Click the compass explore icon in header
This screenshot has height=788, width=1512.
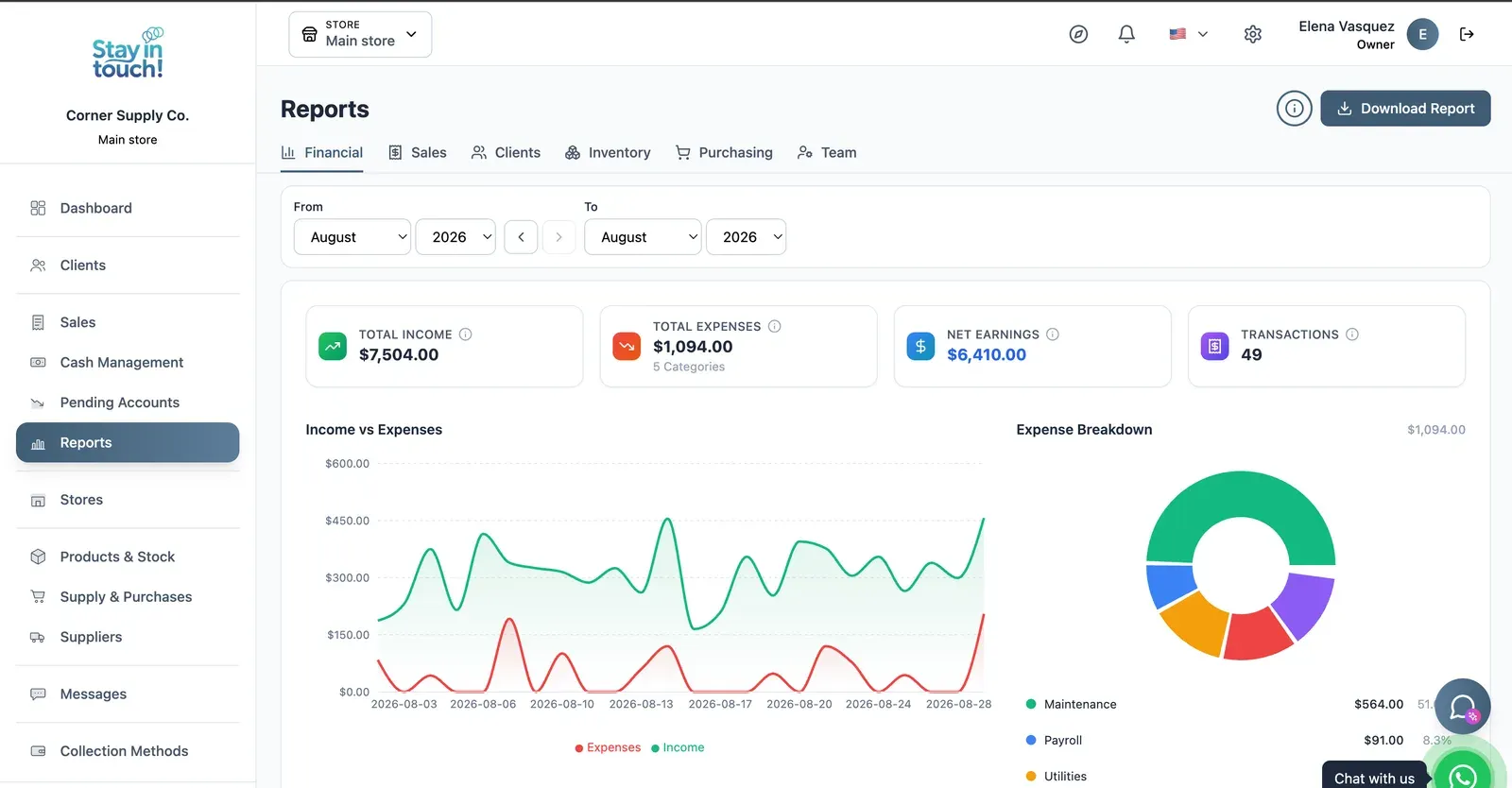[x=1078, y=34]
